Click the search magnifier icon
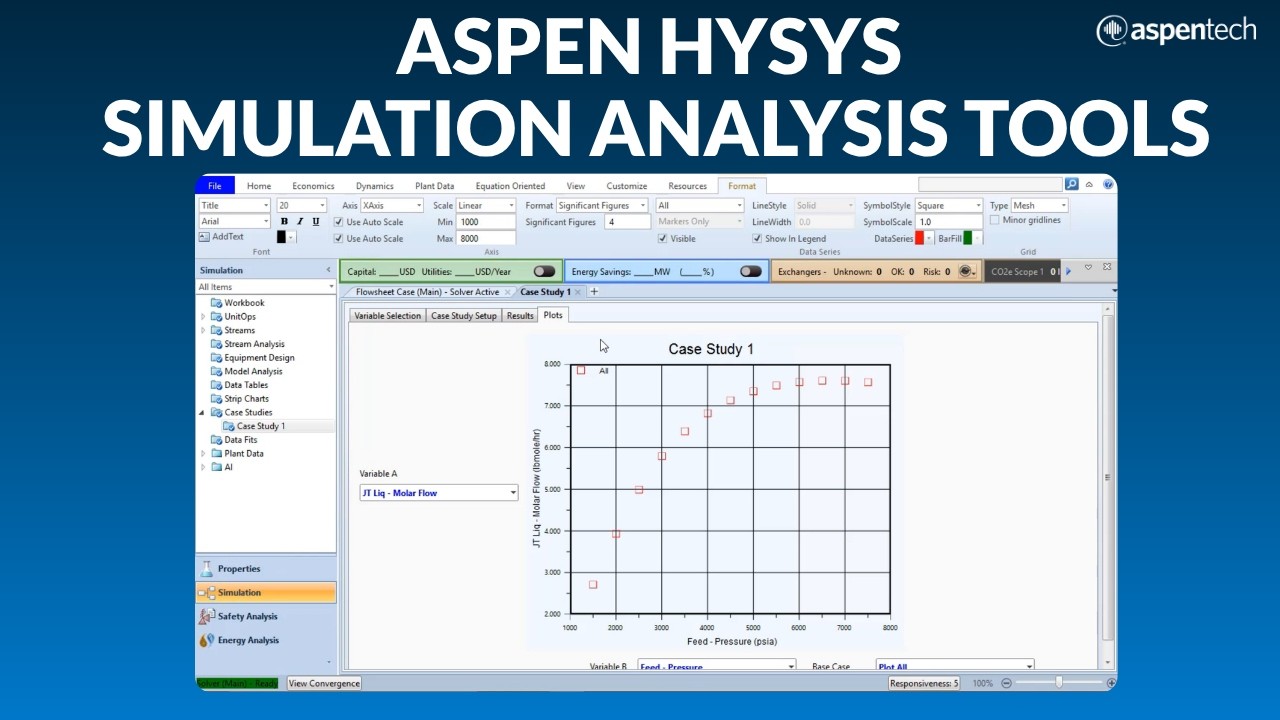1280x720 pixels. click(x=1072, y=185)
